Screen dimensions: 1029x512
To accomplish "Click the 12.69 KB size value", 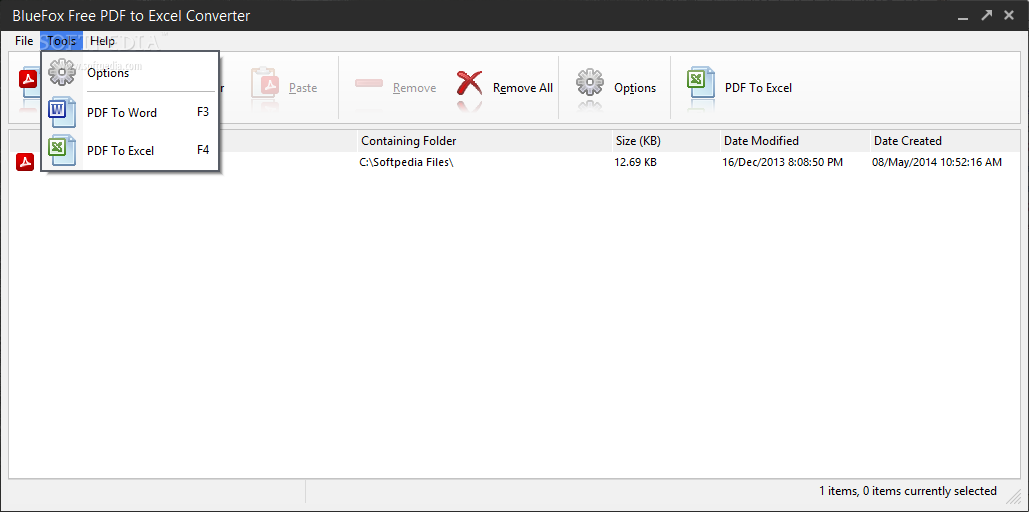I will [635, 162].
